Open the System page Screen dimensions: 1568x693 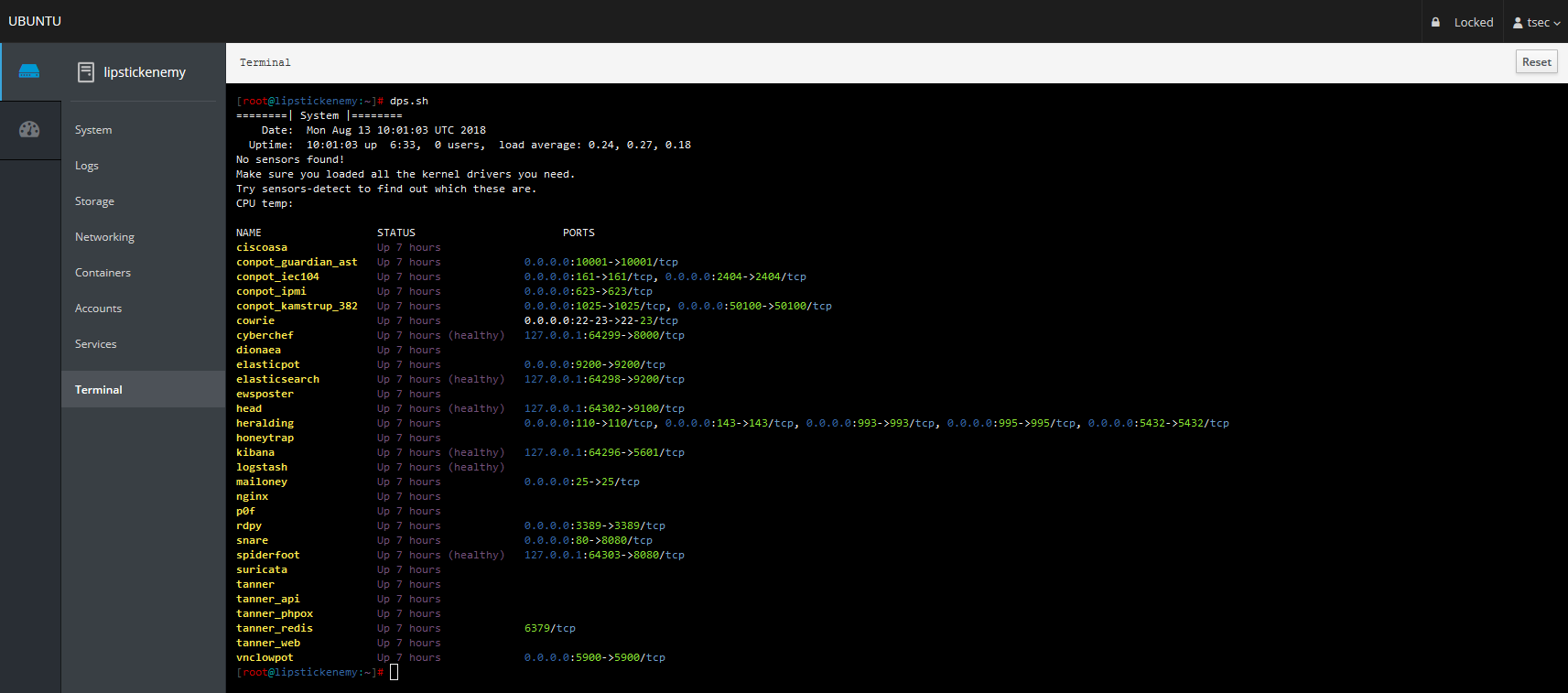pos(93,130)
